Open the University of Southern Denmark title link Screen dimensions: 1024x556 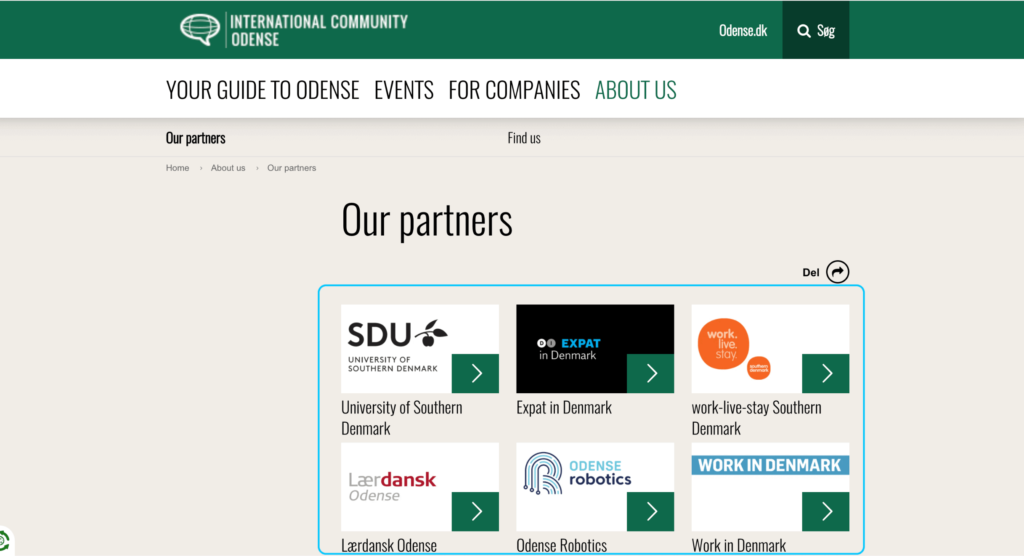click(x=402, y=417)
